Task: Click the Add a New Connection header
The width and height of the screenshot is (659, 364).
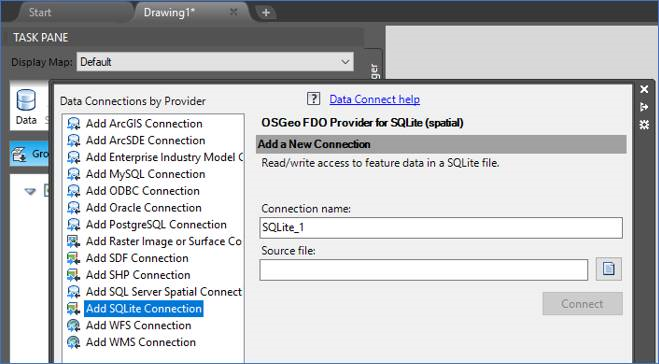Action: (441, 144)
